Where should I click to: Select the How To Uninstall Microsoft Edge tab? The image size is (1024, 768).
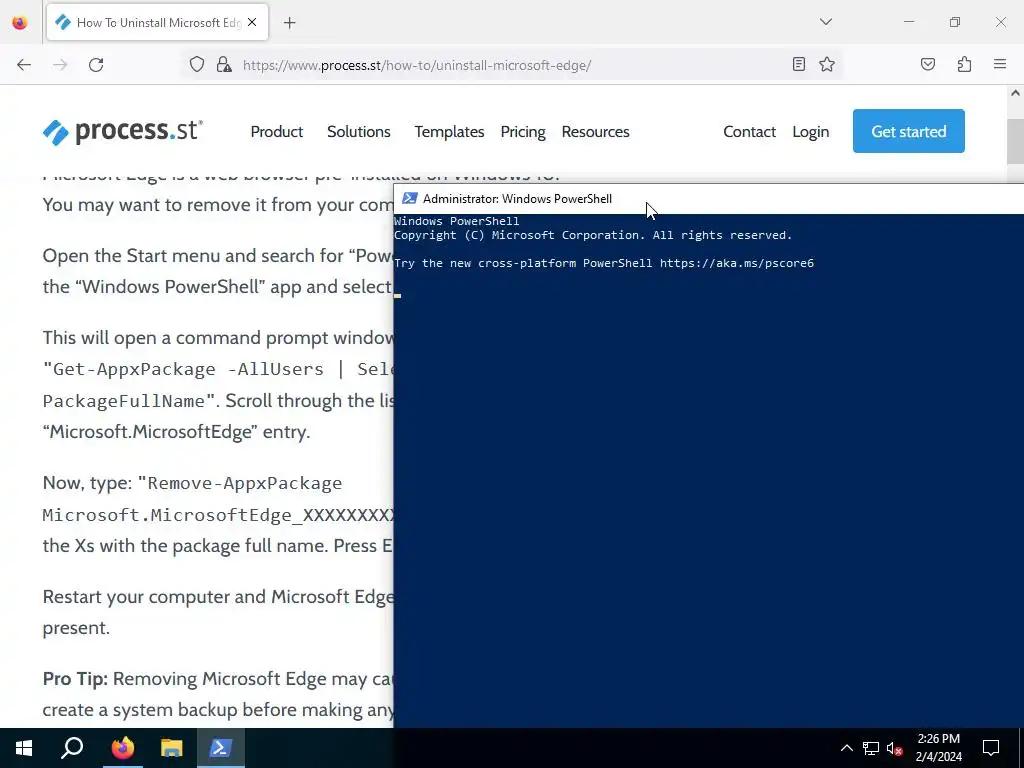(x=157, y=22)
